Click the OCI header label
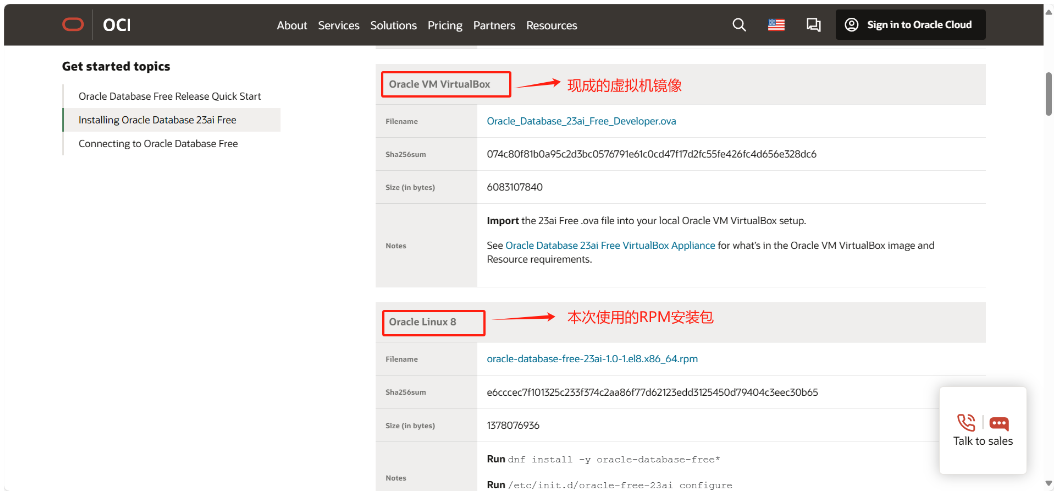The image size is (1054, 501). click(117, 25)
